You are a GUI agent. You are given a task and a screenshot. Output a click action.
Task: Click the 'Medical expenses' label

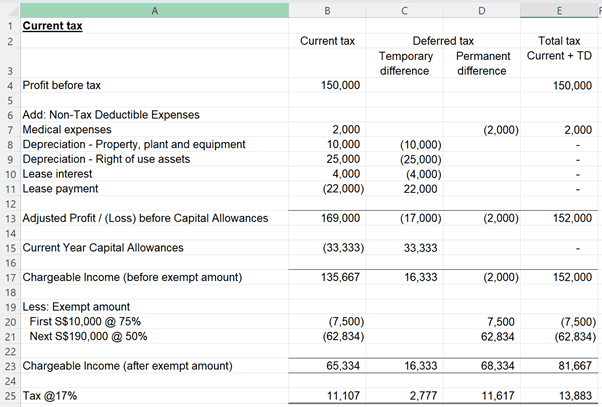(67, 130)
